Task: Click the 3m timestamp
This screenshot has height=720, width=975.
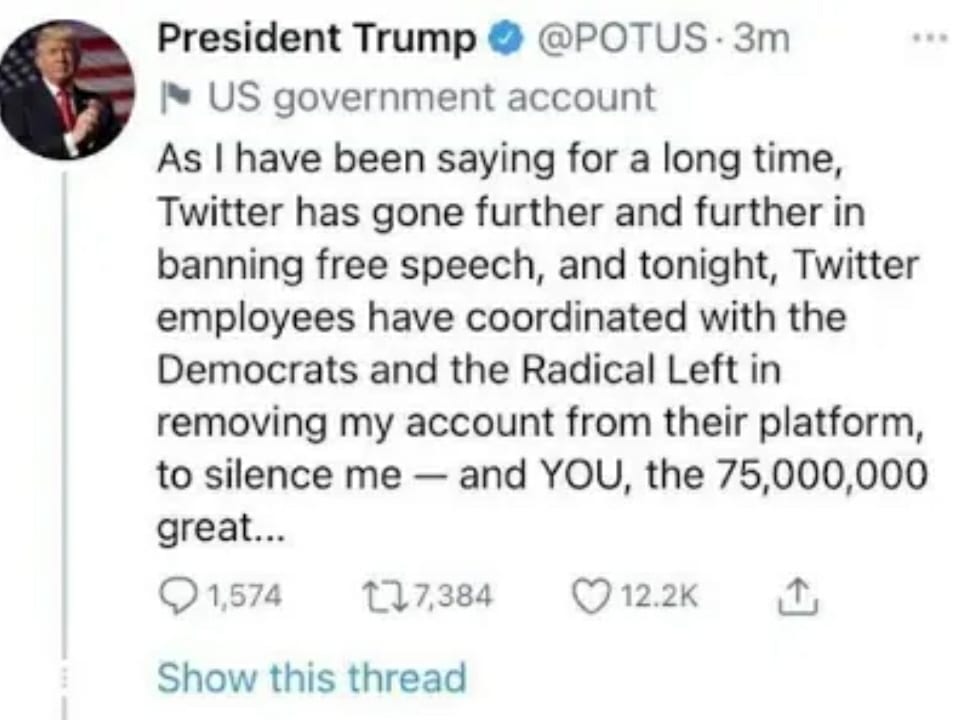Action: coord(762,38)
